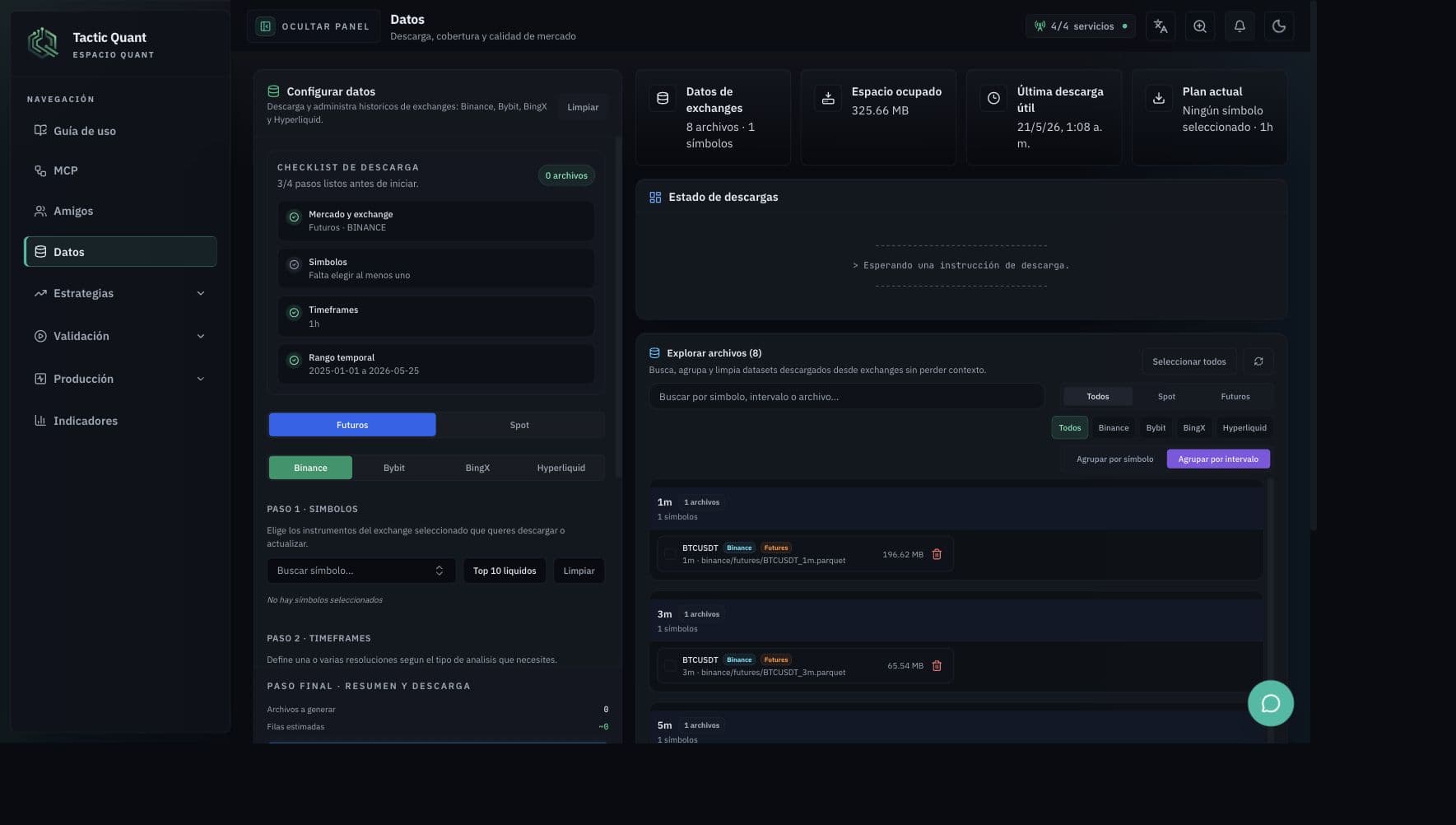Collapse the 3m interval group
The width and height of the screenshot is (1456, 825).
click(956, 621)
